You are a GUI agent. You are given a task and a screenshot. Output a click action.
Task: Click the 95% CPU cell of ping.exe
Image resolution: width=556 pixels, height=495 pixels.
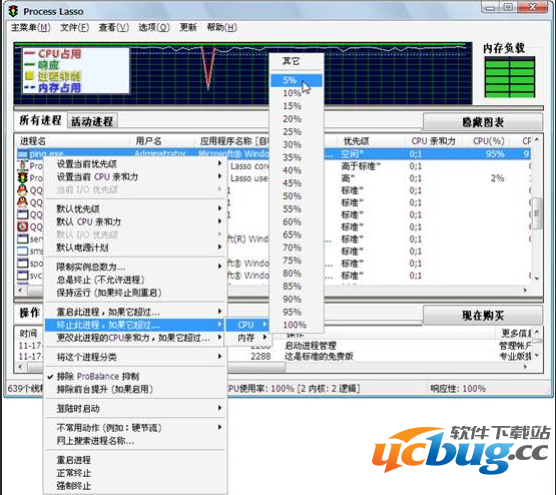[495, 154]
